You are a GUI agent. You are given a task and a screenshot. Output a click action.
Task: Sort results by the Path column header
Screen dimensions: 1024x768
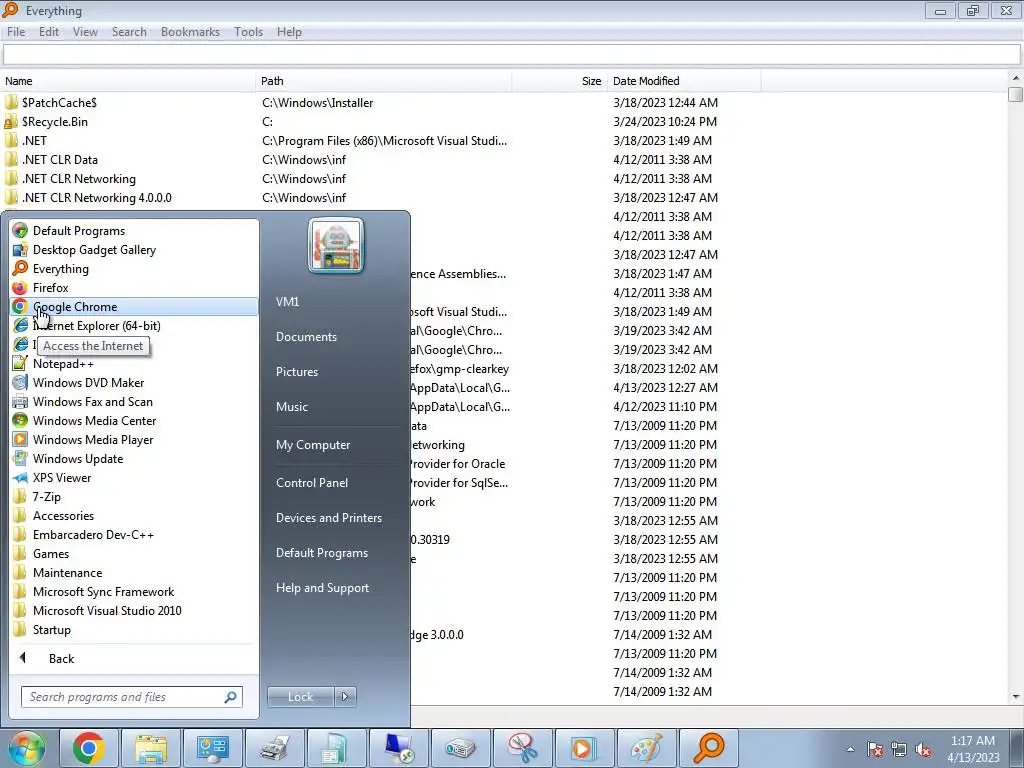383,81
